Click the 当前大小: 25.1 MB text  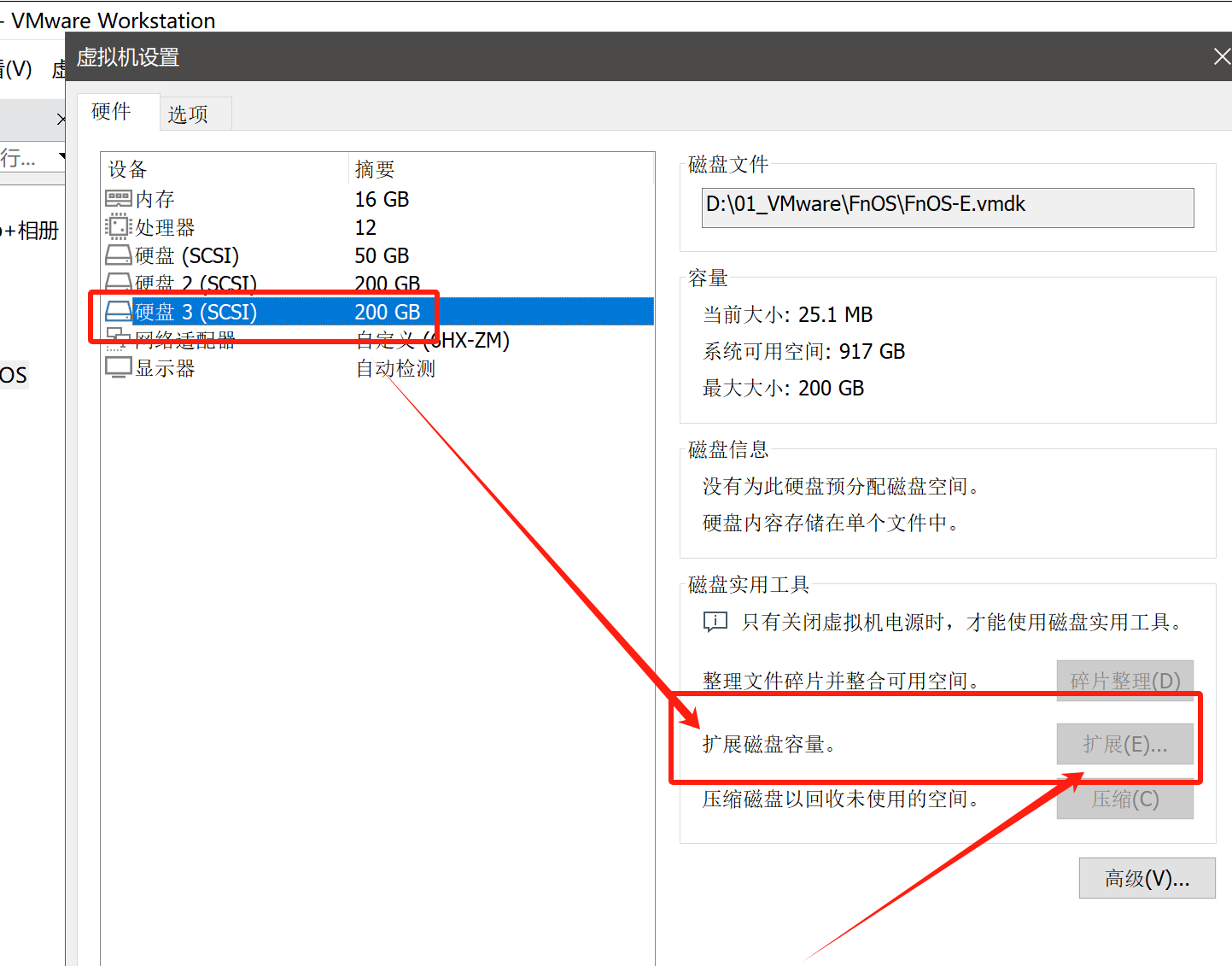point(787,314)
